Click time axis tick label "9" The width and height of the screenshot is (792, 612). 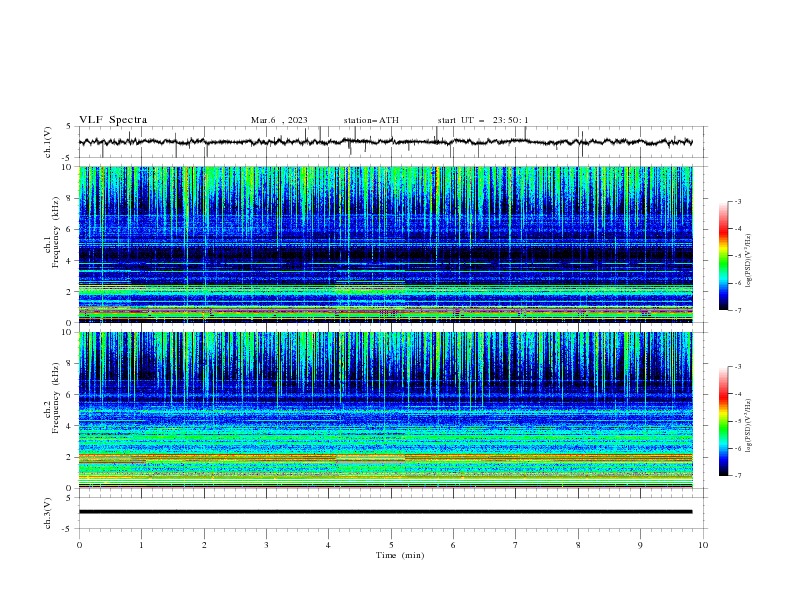click(x=640, y=545)
